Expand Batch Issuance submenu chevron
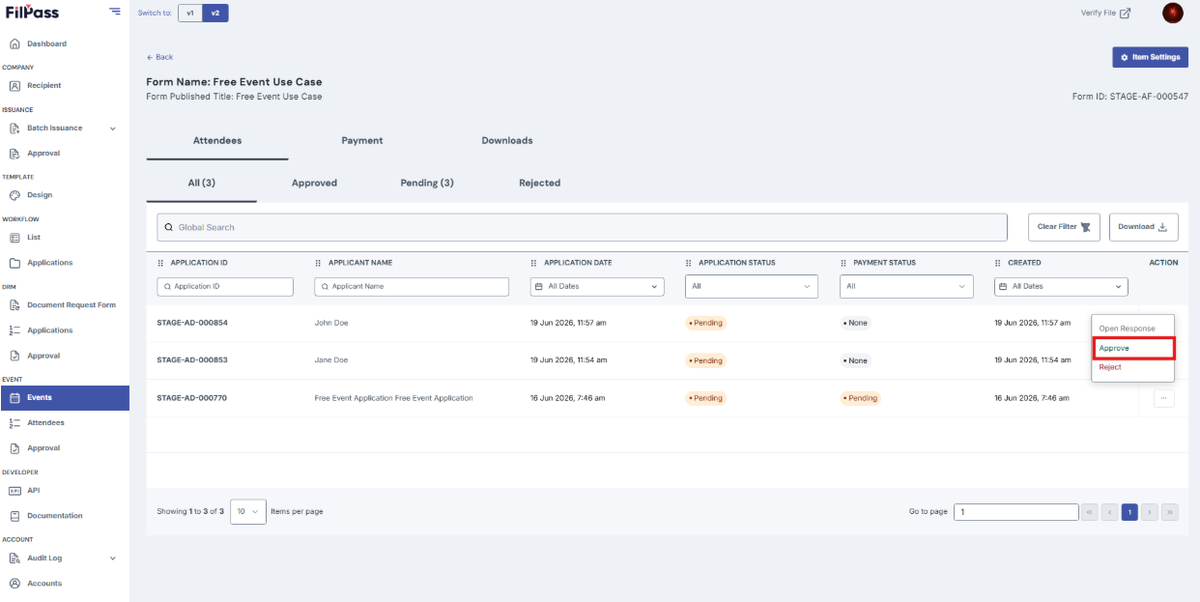This screenshot has height=602, width=1200. coord(112,128)
